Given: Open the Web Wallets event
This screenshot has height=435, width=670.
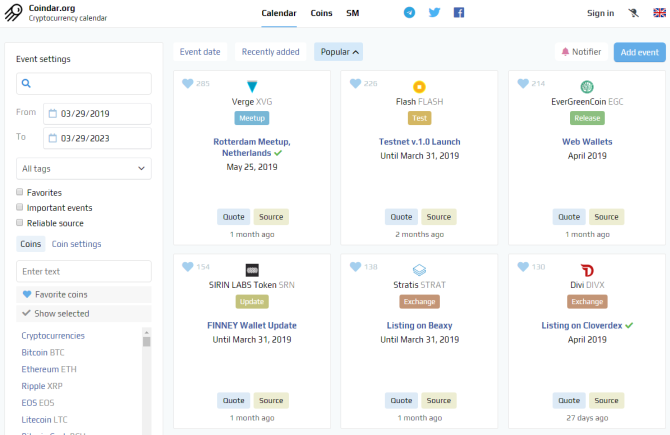Looking at the screenshot, I should pos(587,142).
